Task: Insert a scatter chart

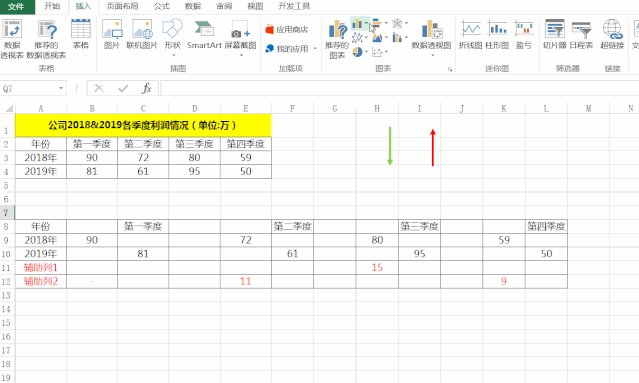Action: pos(377,52)
